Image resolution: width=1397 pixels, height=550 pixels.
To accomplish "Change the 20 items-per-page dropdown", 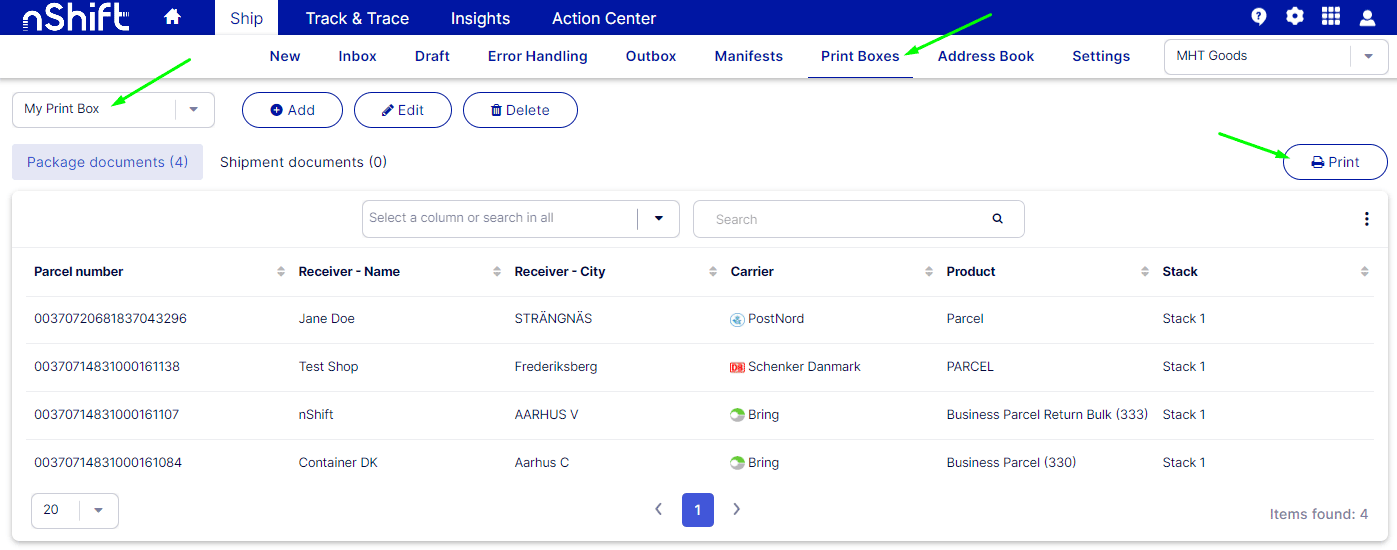I will pyautogui.click(x=98, y=510).
